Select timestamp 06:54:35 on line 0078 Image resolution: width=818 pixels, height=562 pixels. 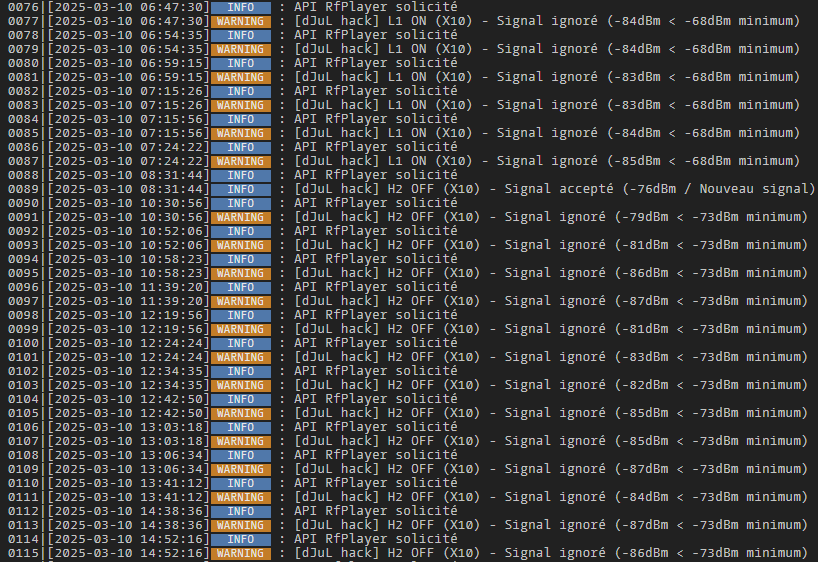[x=128, y=35]
